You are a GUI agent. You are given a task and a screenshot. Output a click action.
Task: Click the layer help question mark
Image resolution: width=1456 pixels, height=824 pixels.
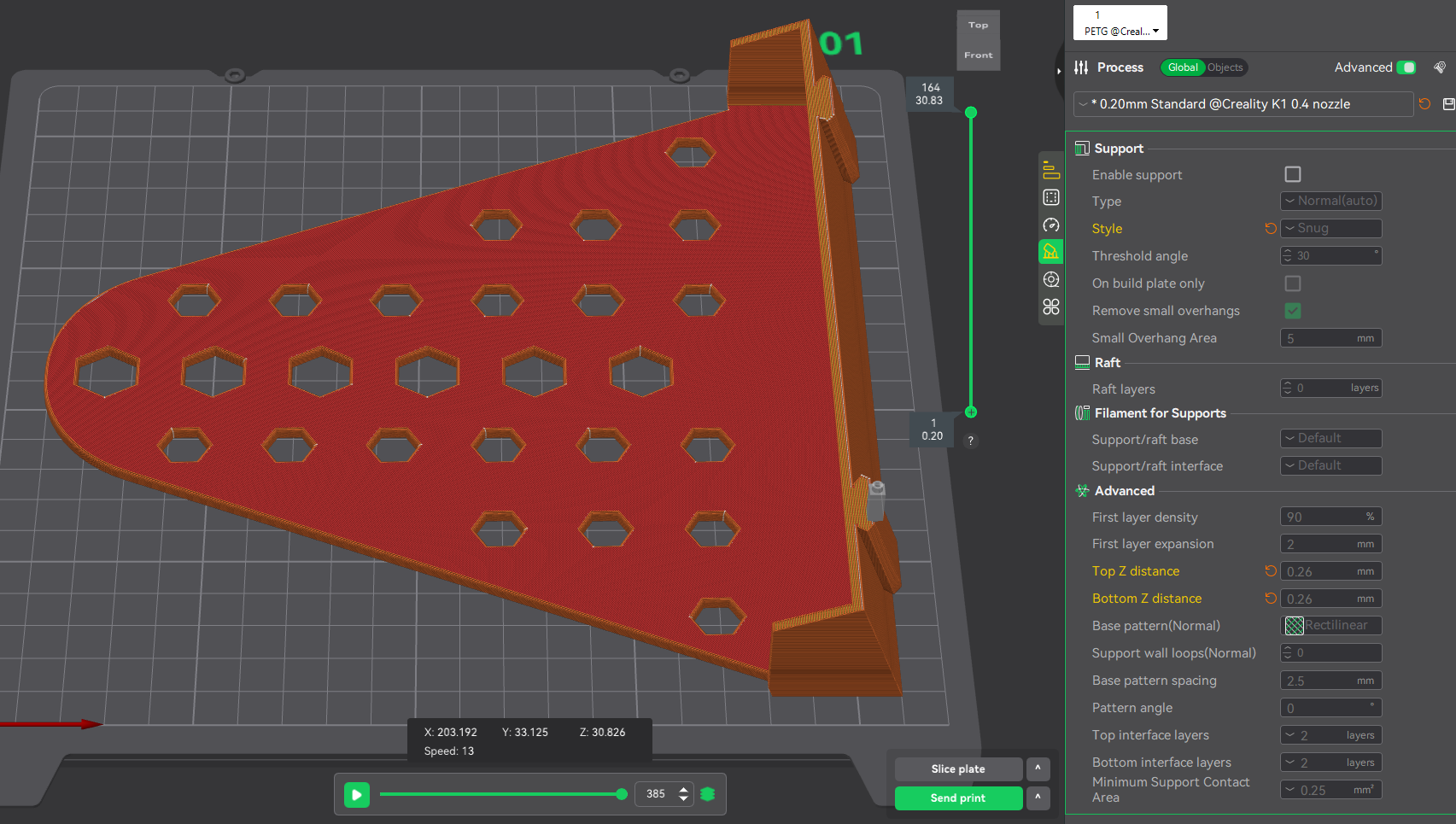970,441
